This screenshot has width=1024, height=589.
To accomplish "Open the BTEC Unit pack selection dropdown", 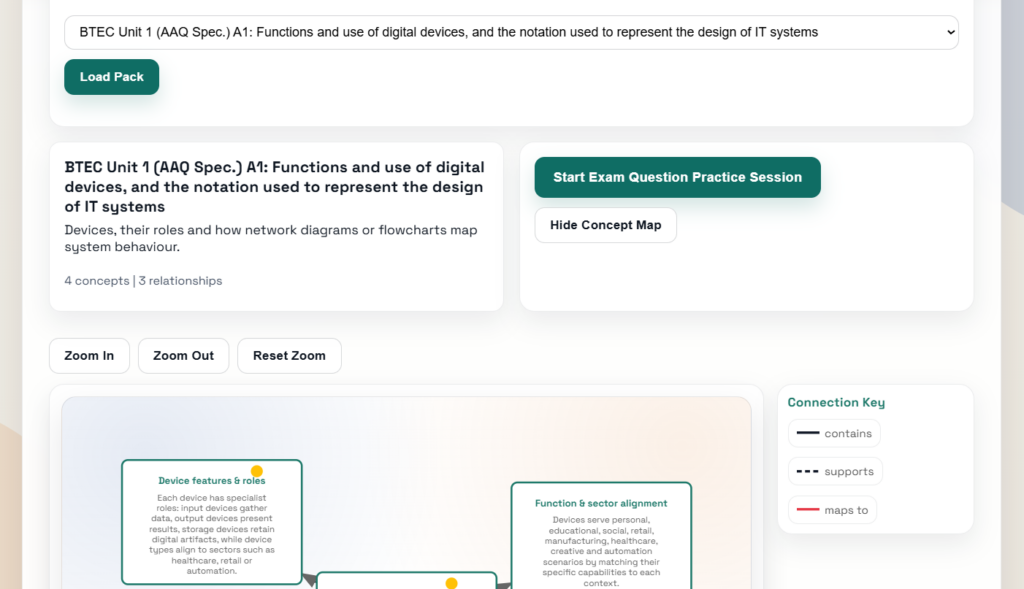I will click(x=511, y=33).
